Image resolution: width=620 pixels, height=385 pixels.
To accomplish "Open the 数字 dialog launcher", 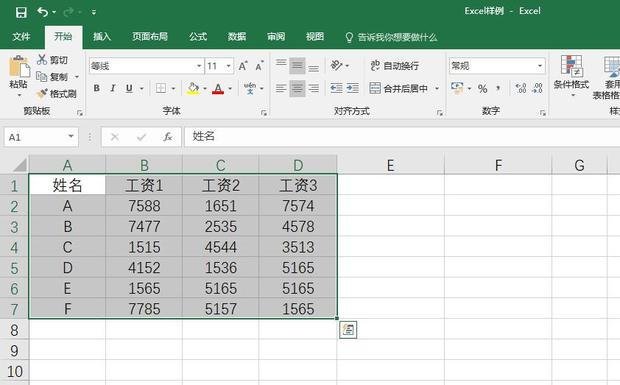I will click(x=543, y=113).
